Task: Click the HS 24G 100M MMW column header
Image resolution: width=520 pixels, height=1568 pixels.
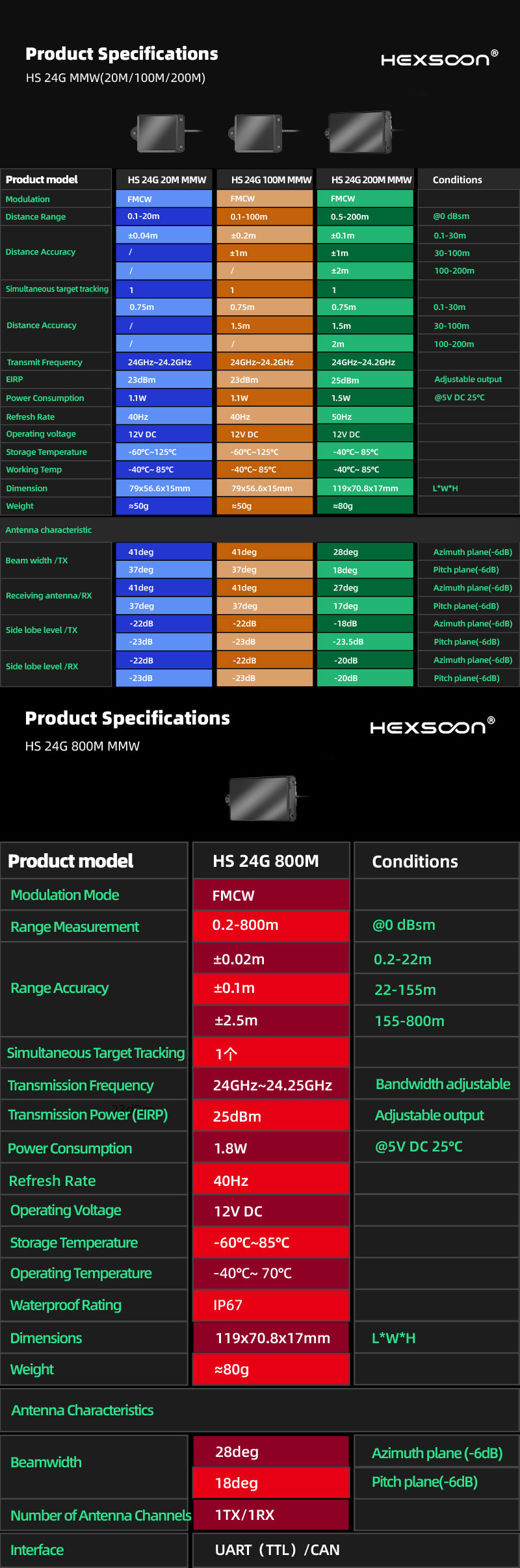Action: (x=270, y=180)
